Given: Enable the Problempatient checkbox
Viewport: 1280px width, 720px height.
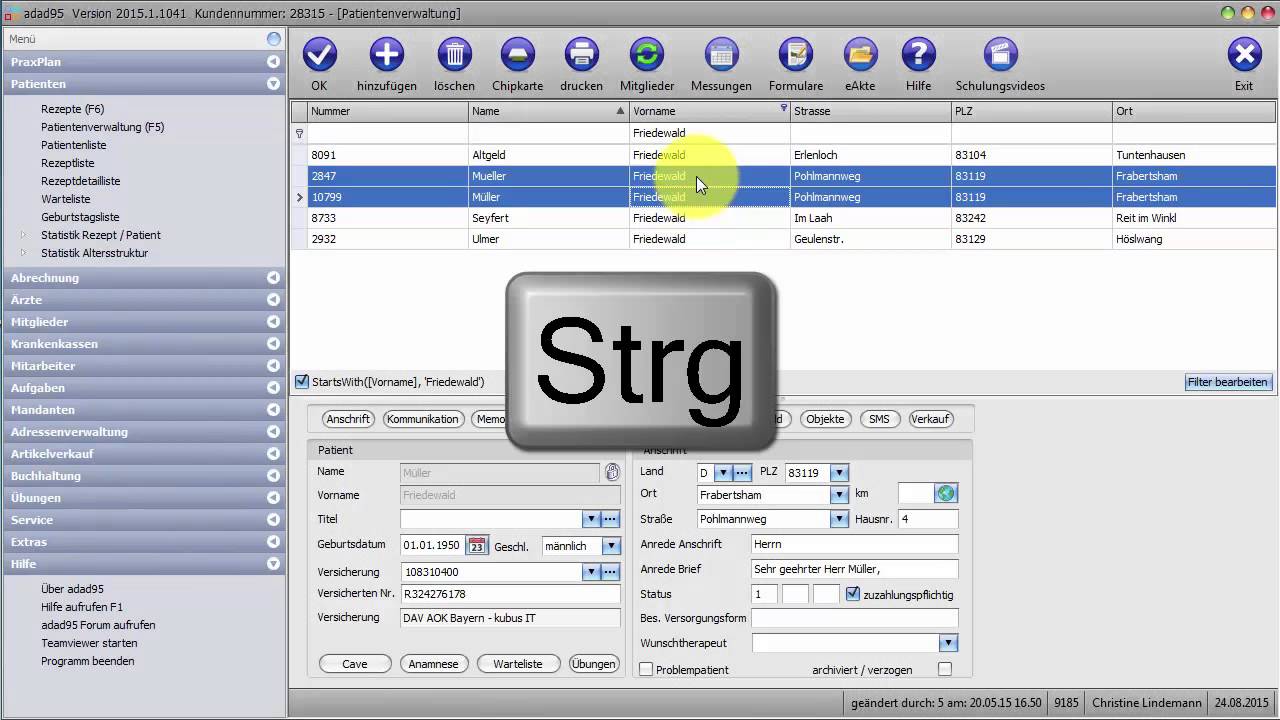Looking at the screenshot, I should [646, 669].
